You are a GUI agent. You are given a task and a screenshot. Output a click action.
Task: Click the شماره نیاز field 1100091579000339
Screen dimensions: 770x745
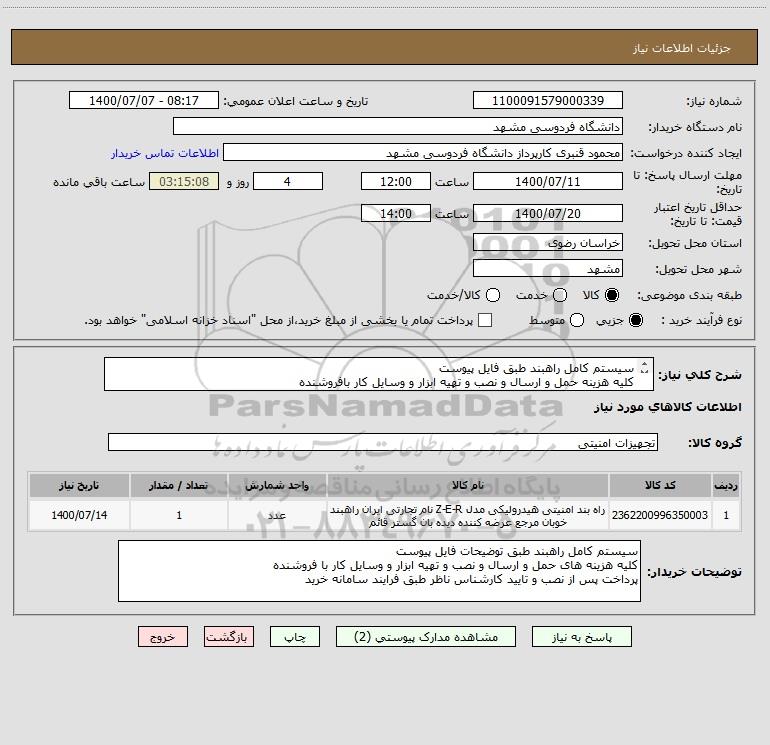[x=548, y=100]
